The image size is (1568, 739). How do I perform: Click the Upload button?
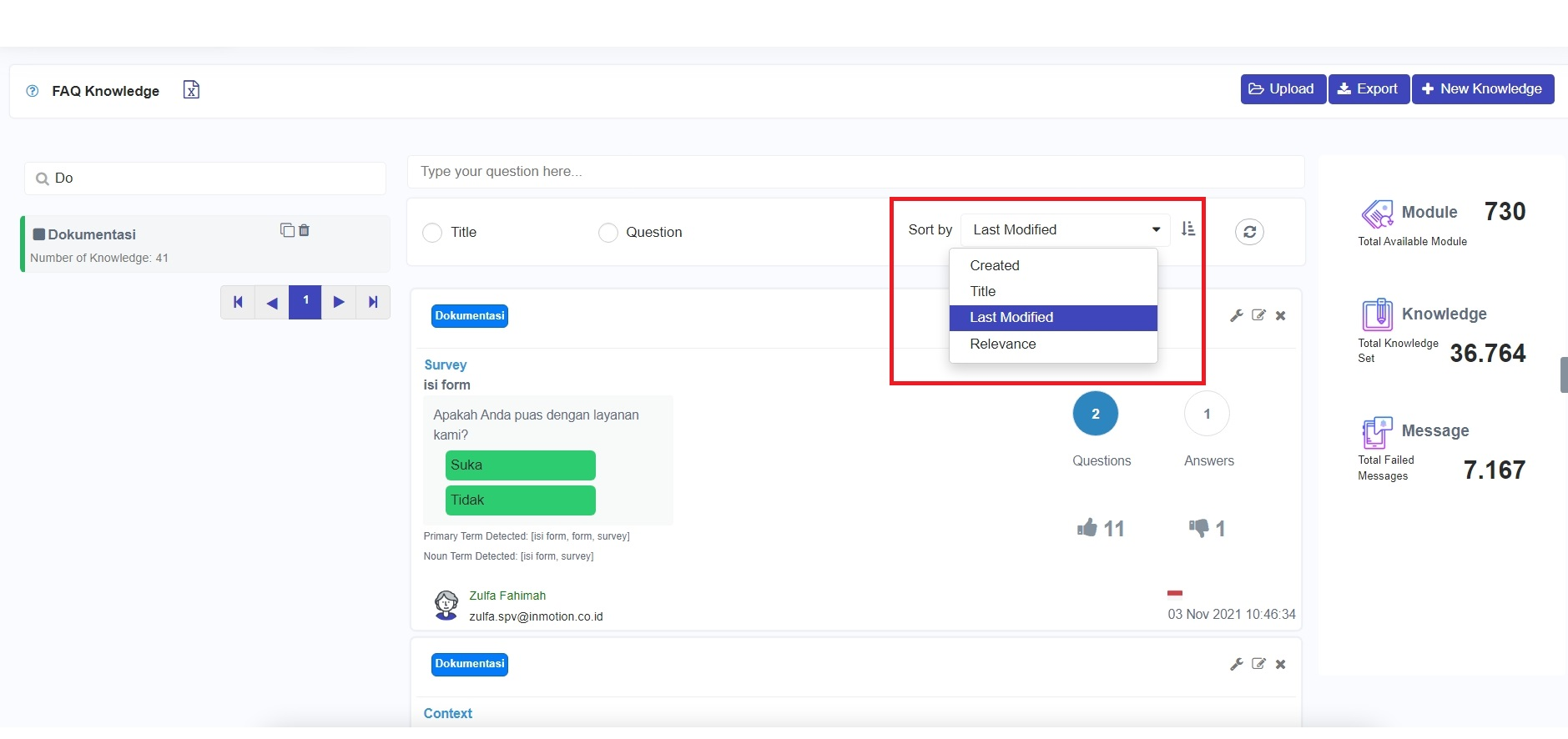coord(1283,89)
